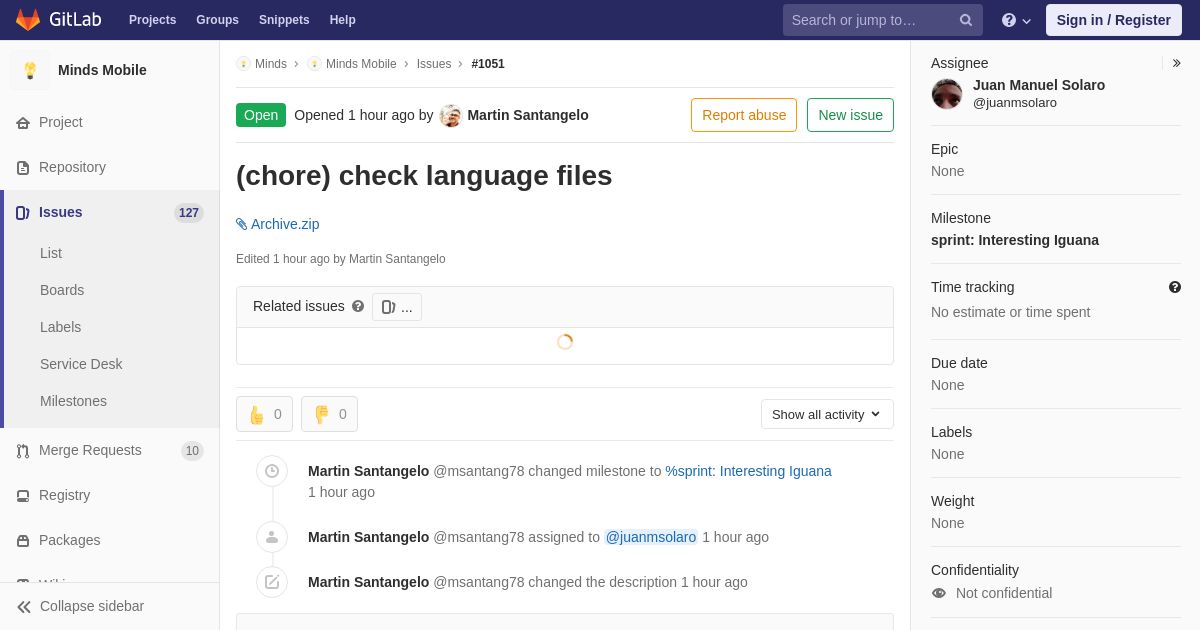Open Service Desk
The image size is (1200, 630).
coord(81,364)
